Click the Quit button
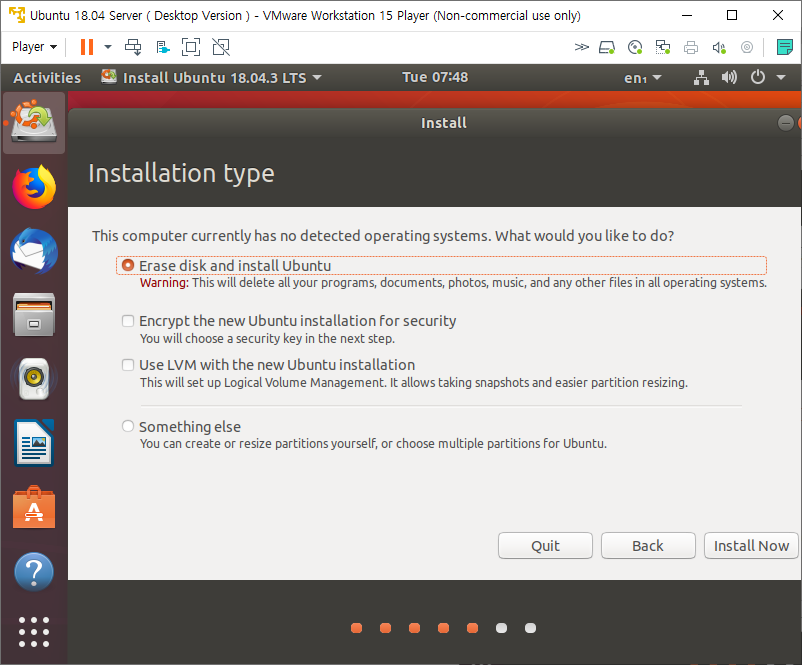 click(x=545, y=546)
